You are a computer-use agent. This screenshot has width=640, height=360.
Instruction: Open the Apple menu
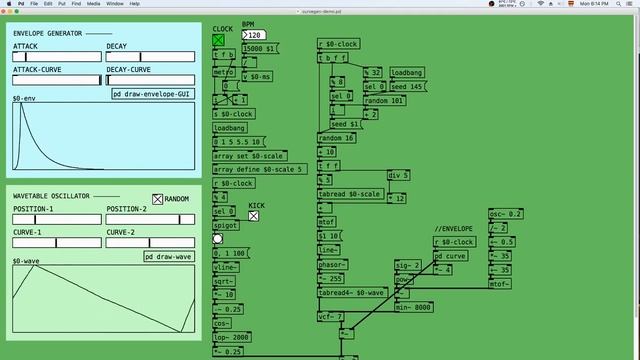tap(9, 4)
